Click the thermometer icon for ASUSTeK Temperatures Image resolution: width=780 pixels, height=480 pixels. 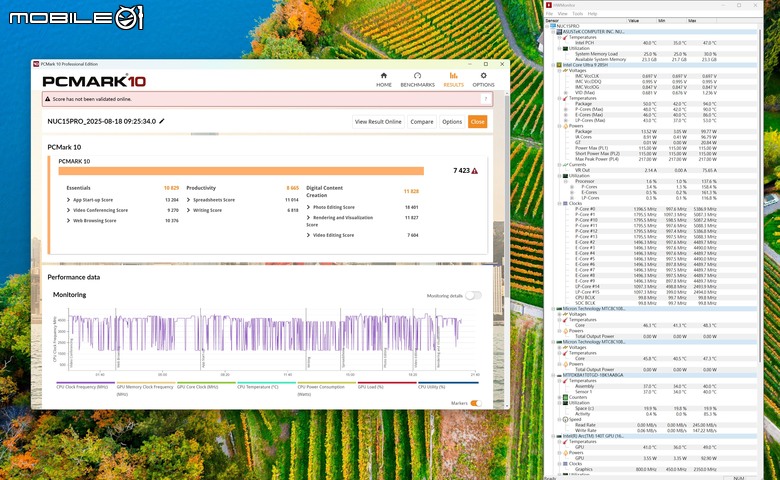click(x=565, y=37)
